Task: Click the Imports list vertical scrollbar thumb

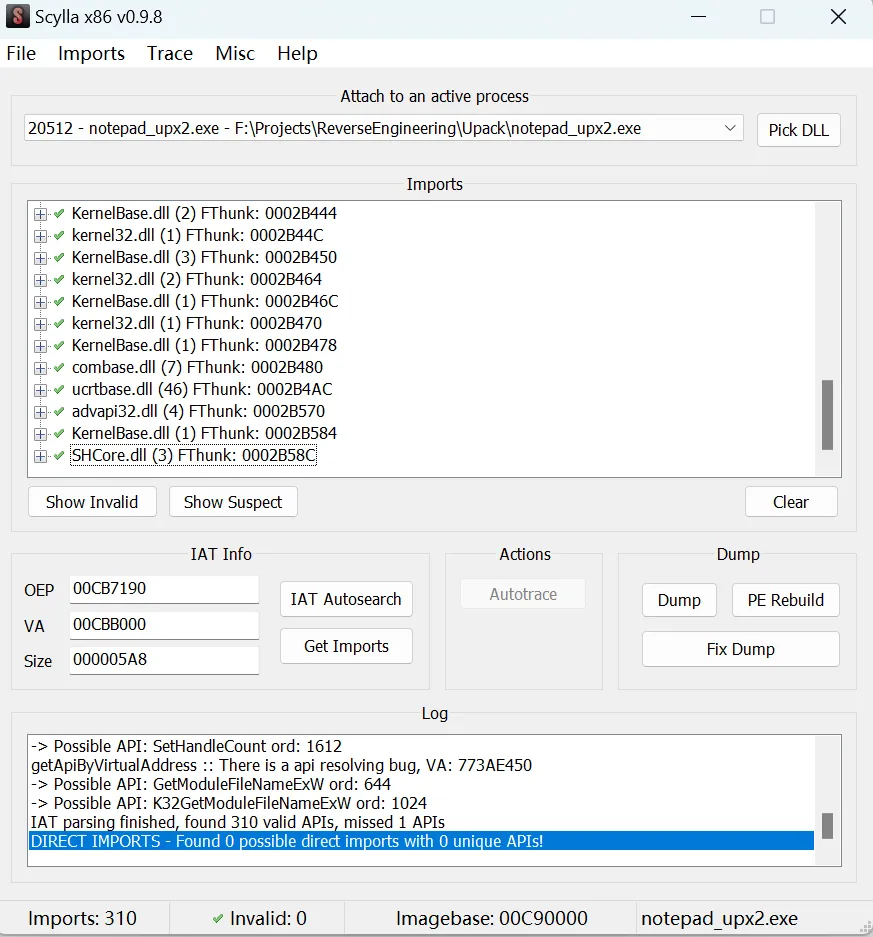Action: [827, 414]
